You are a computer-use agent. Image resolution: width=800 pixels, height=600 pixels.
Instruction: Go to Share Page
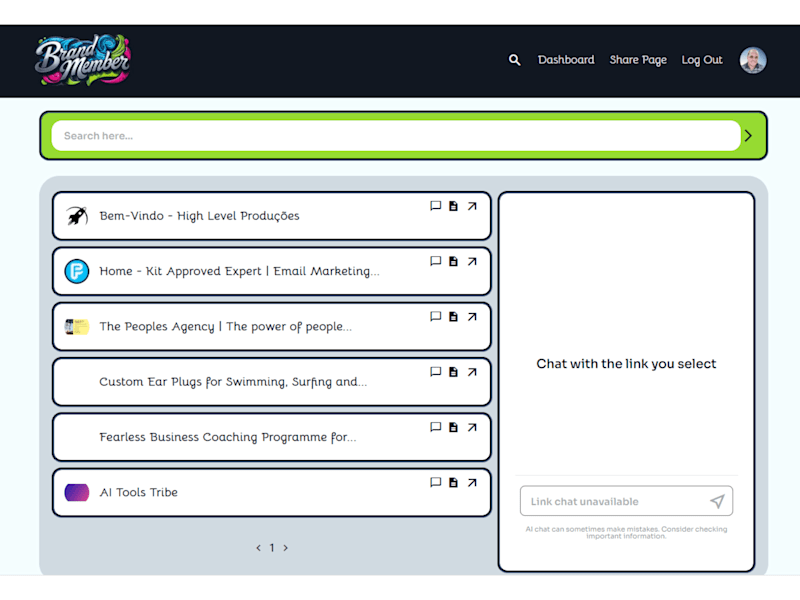(638, 60)
